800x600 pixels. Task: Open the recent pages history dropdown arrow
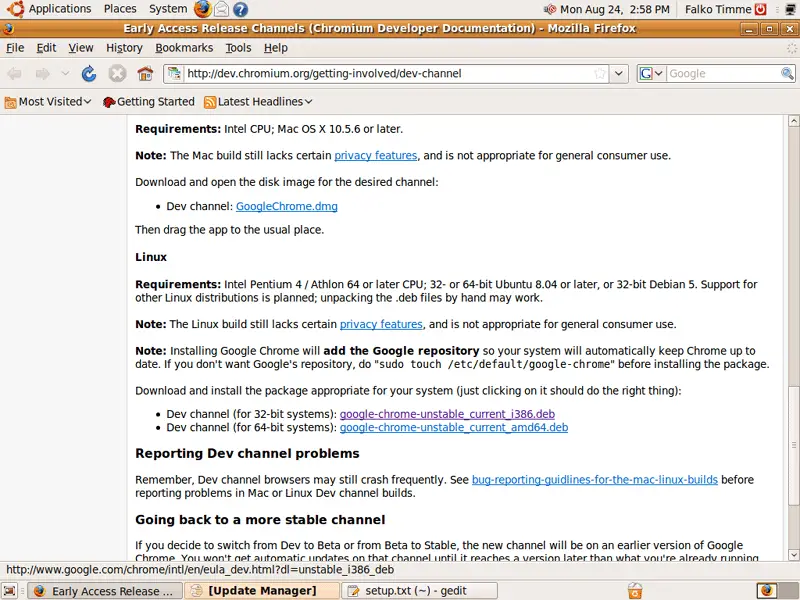(65, 74)
